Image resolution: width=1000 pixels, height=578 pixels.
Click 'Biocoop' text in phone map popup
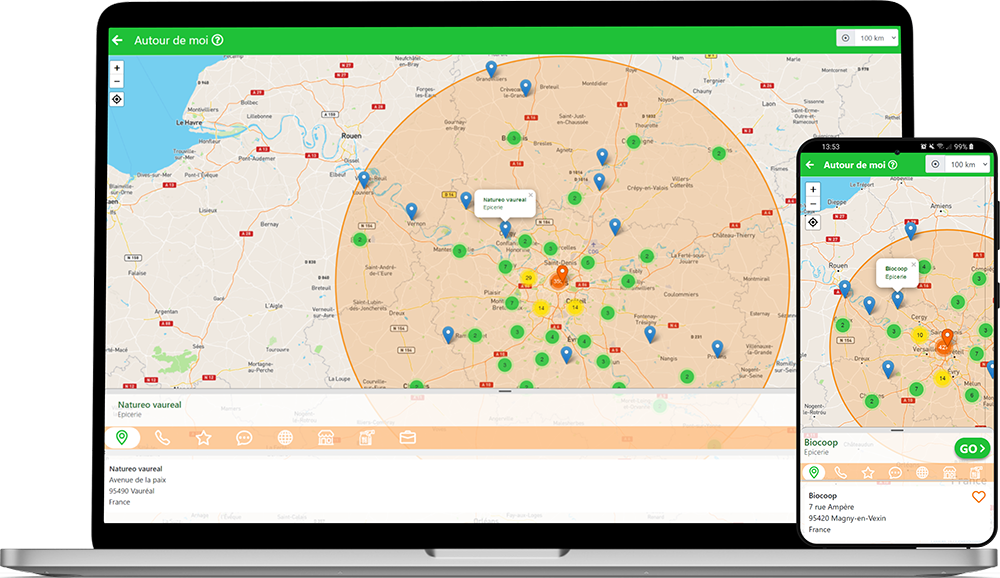896,269
